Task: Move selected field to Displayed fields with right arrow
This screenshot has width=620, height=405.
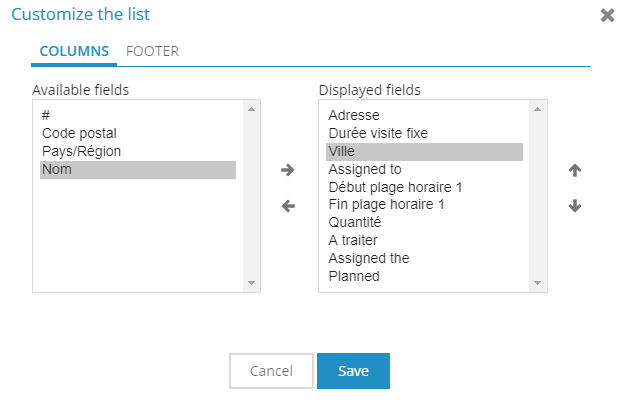Action: click(287, 170)
